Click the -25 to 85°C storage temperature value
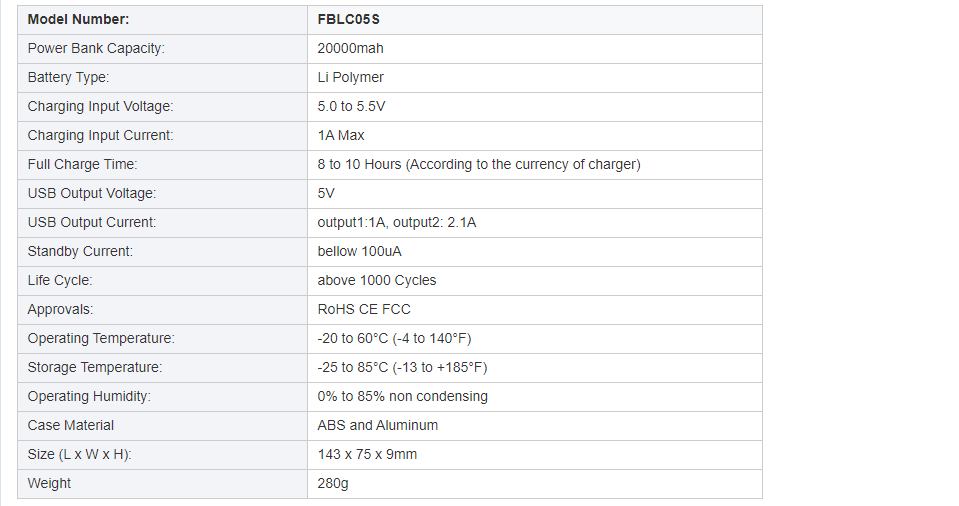 (402, 367)
